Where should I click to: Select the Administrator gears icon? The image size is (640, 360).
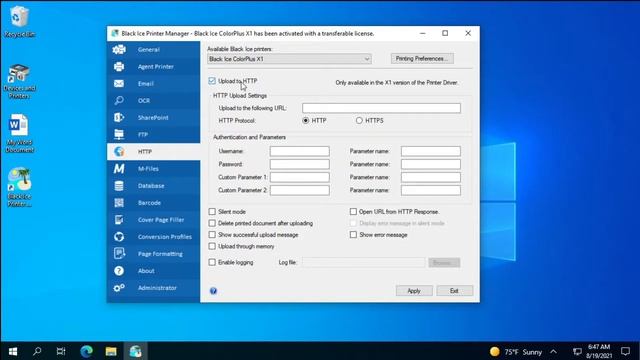tap(119, 288)
